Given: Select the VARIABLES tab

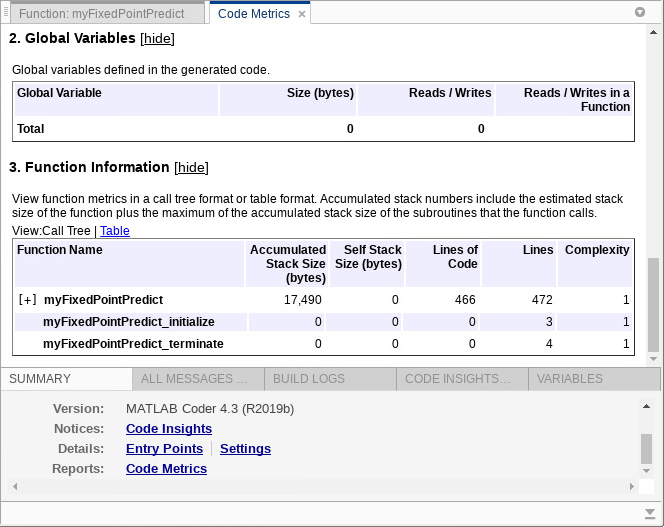Looking at the screenshot, I should pyautogui.click(x=569, y=379).
